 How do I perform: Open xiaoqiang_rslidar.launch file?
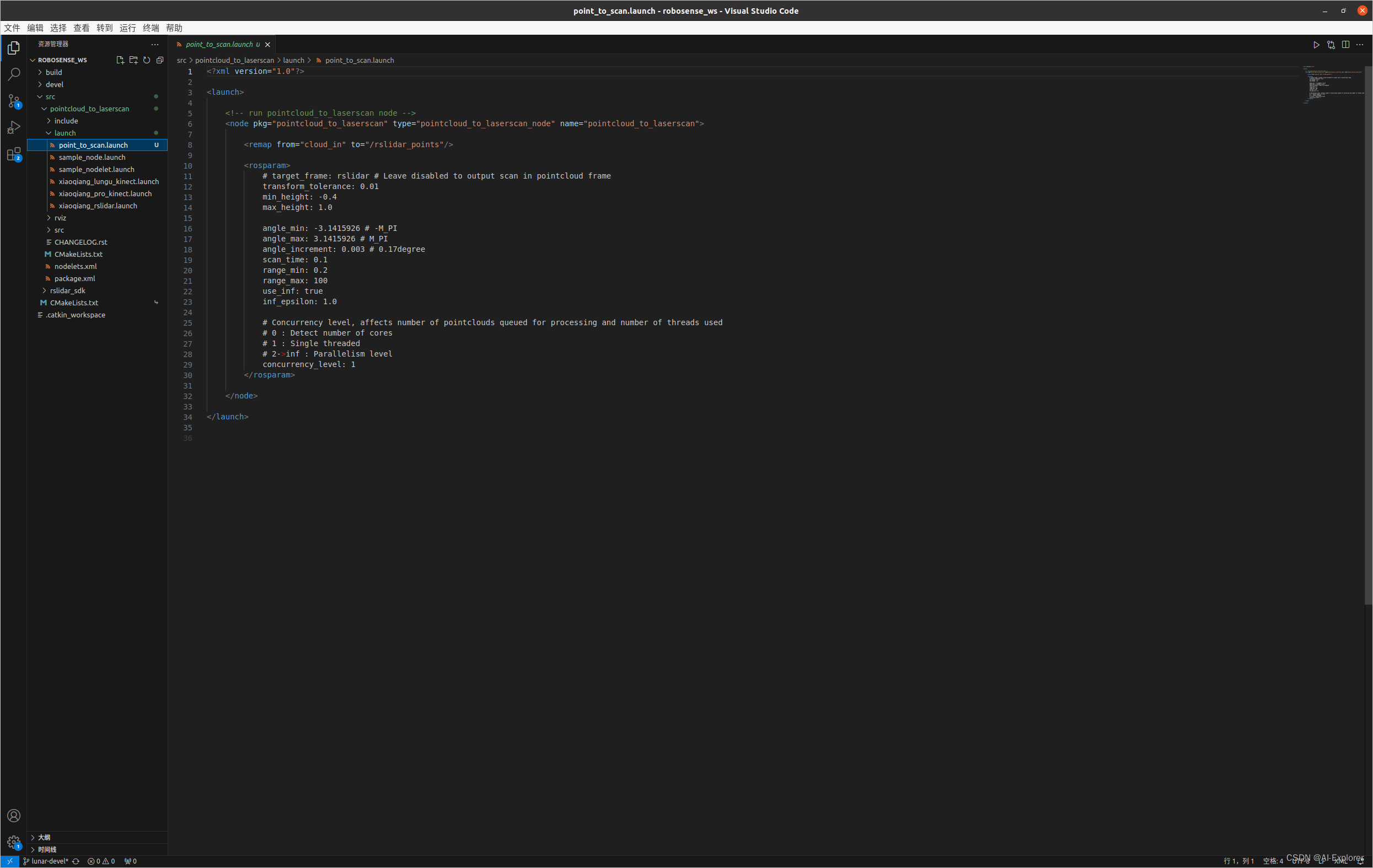tap(98, 206)
